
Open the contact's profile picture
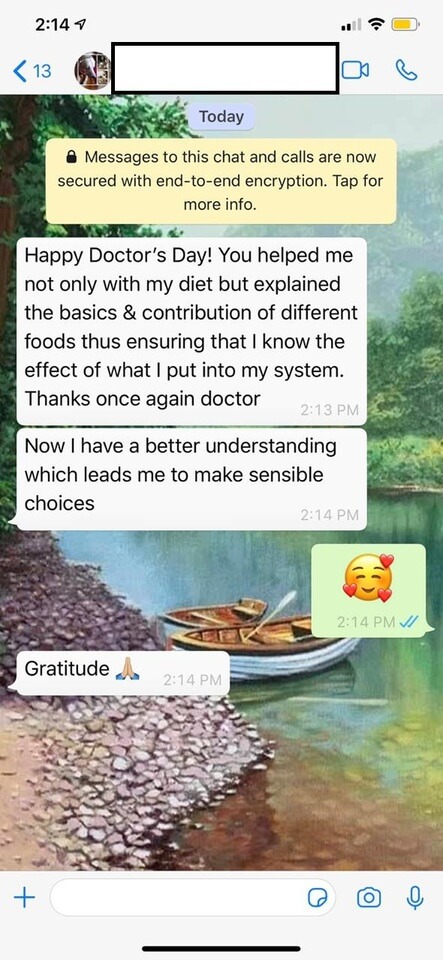click(x=92, y=70)
